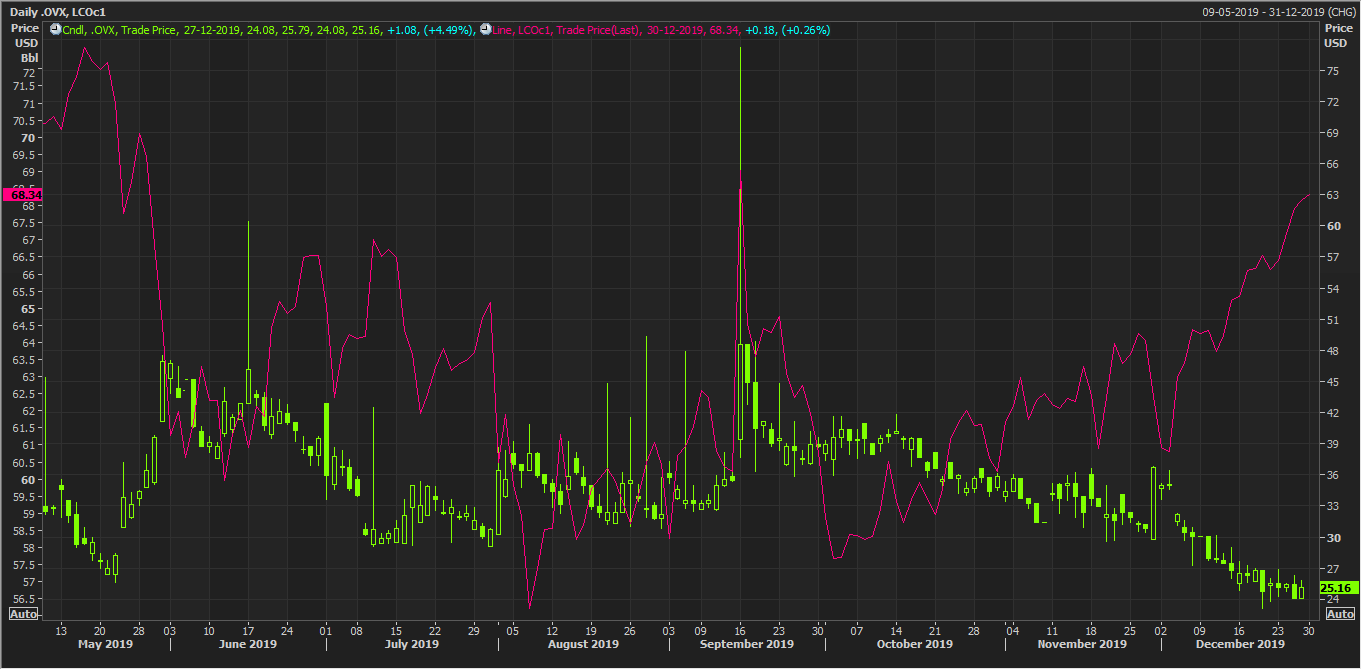Viewport: 1362px width, 670px height.
Task: Toggle Auto scaling below the 24 axis value
Action: [x=1340, y=614]
